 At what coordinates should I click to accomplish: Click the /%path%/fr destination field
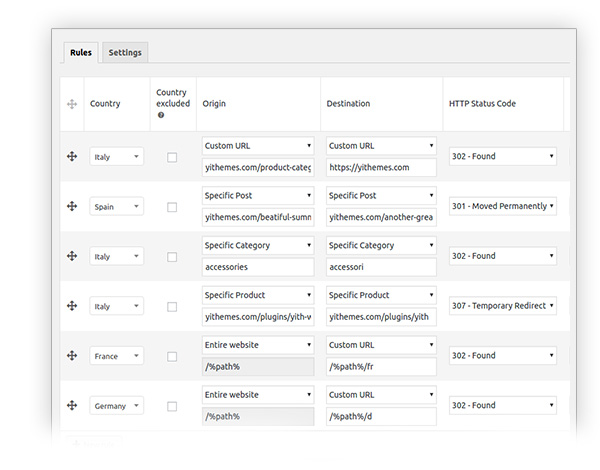coord(381,366)
